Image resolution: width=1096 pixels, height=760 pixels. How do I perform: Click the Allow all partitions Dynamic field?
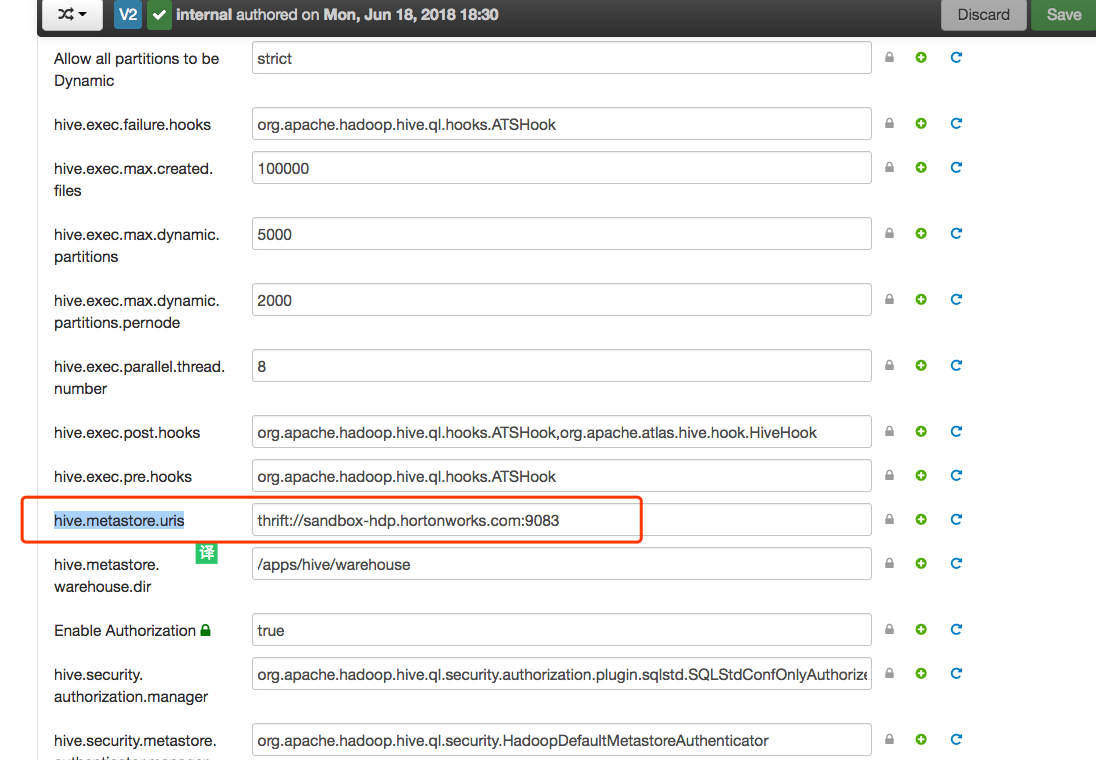click(561, 58)
